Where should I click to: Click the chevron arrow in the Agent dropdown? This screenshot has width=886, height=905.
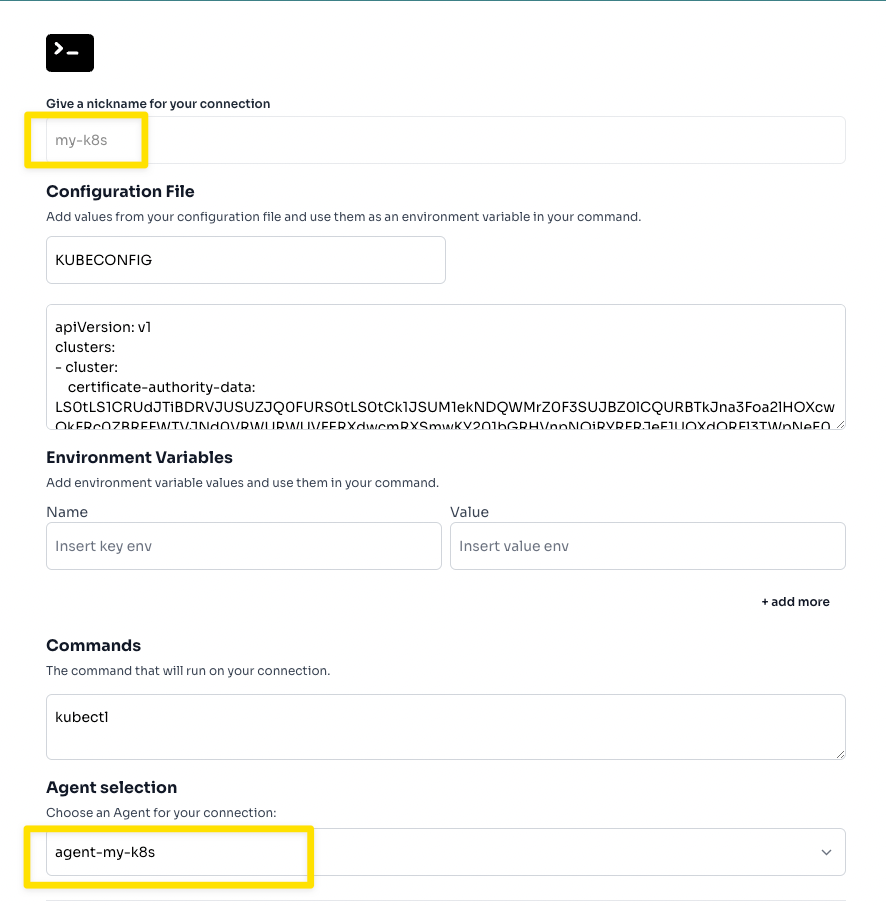click(x=826, y=852)
